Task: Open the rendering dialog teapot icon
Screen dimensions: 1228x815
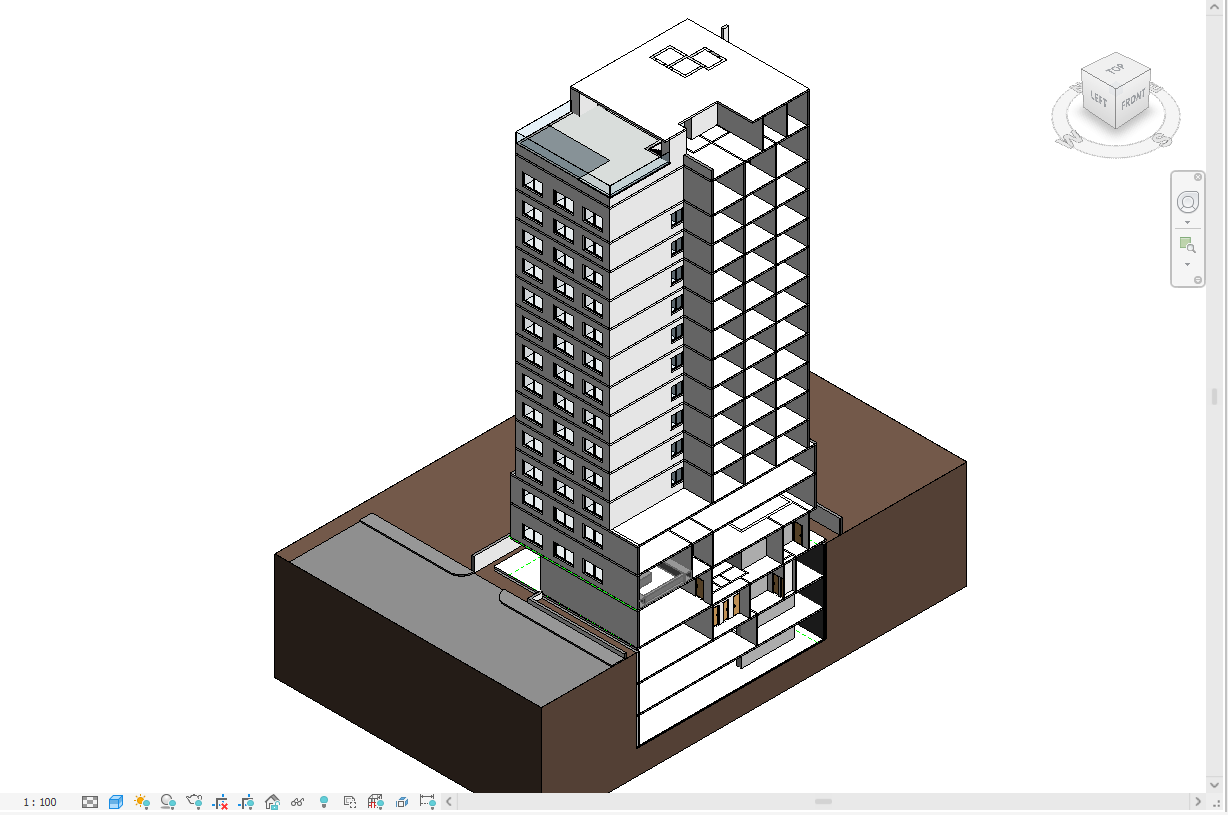Action: (194, 802)
